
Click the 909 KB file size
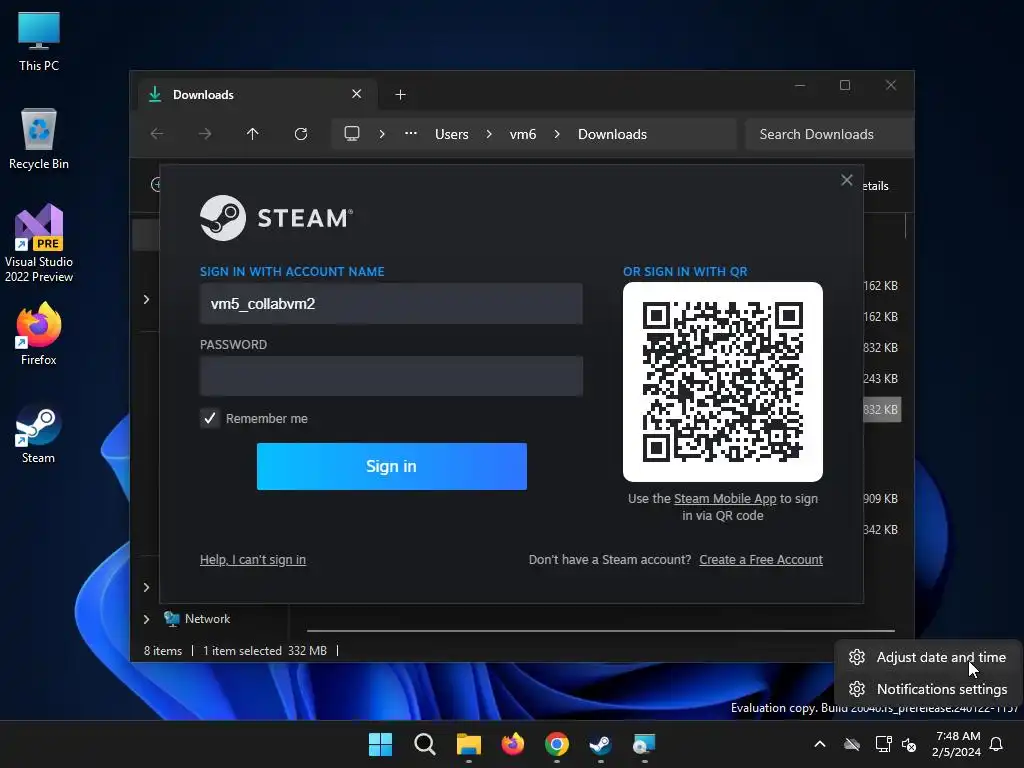point(880,498)
